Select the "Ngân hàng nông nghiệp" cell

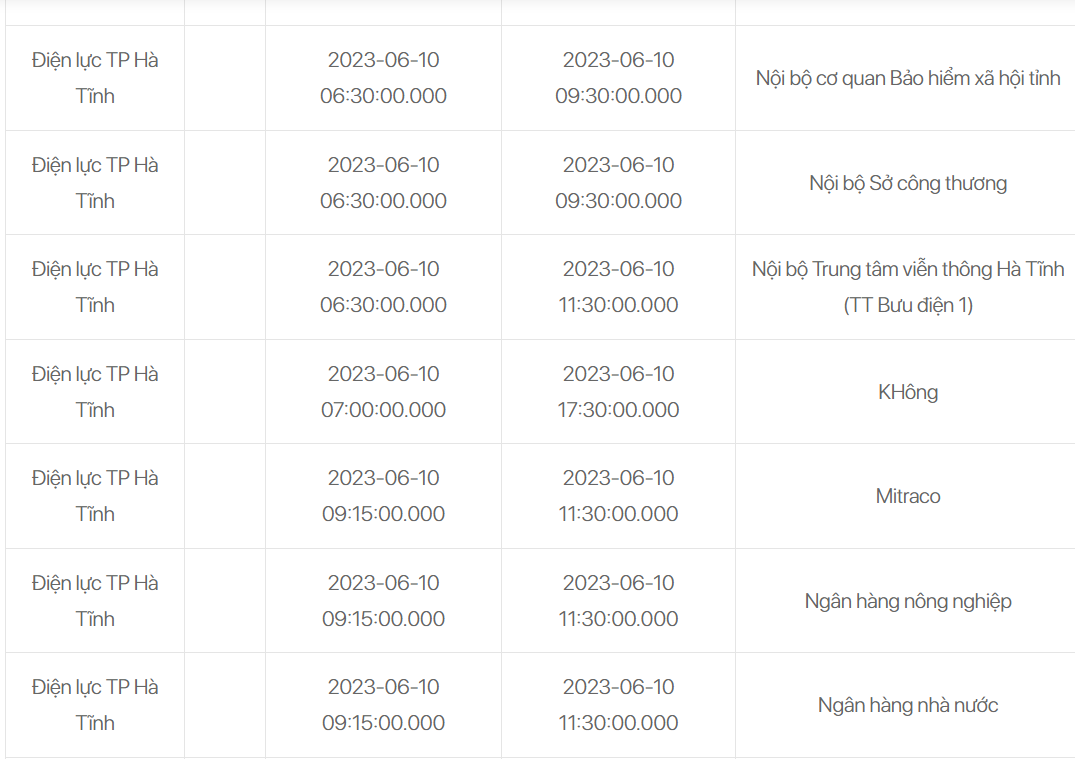pos(907,601)
